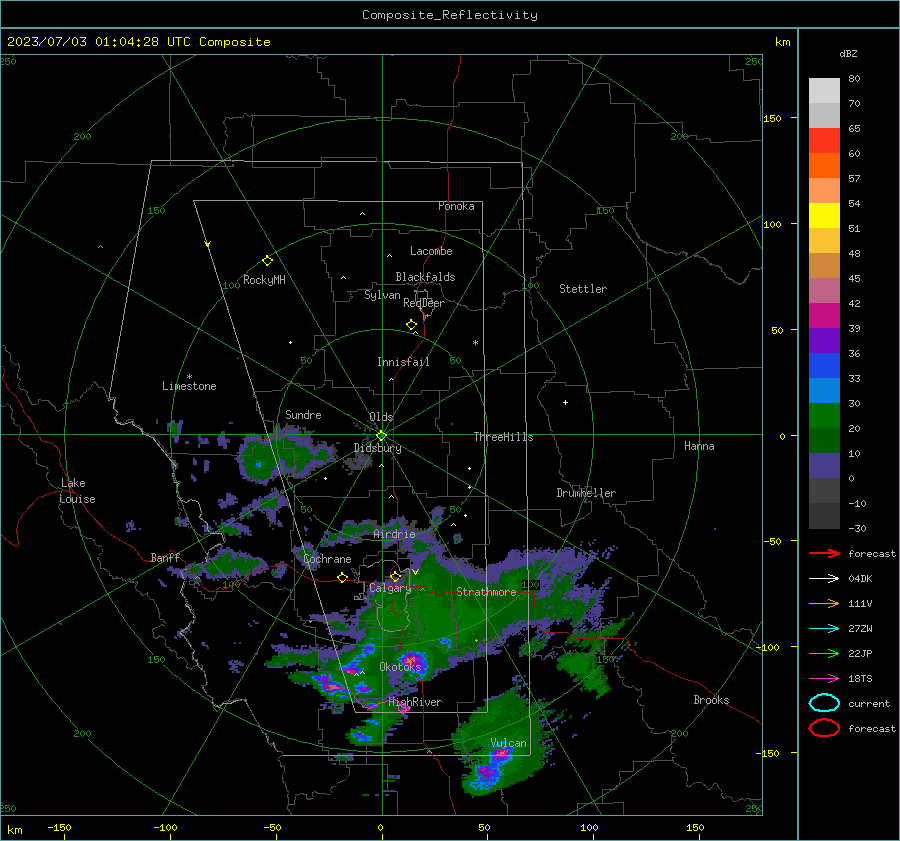Click the Calgary city label
This screenshot has width=900, height=841.
pos(390,588)
